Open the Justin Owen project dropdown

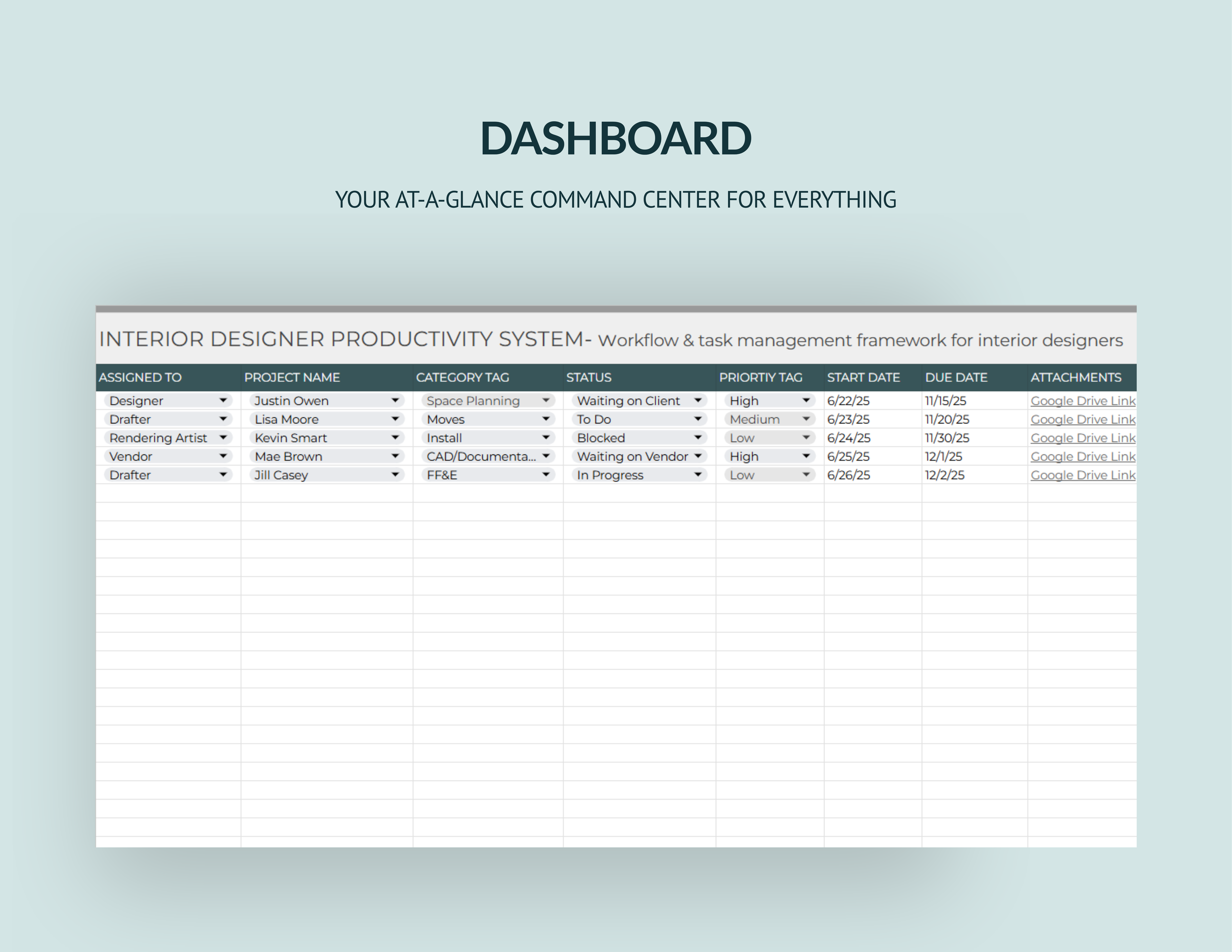[395, 401]
